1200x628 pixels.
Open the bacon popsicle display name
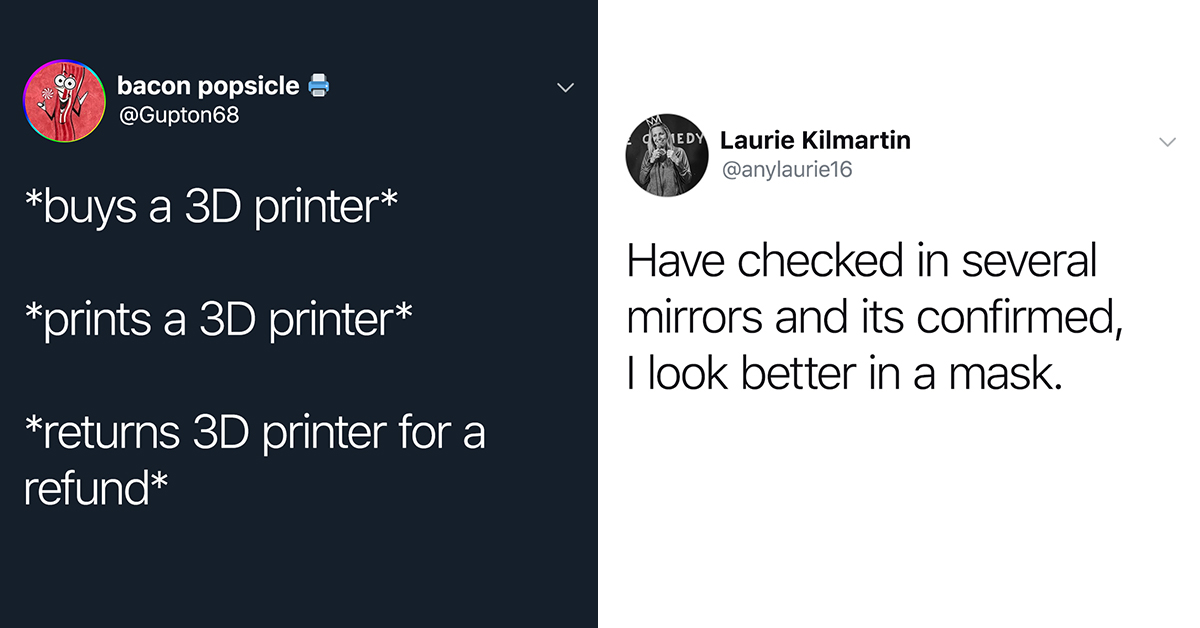pyautogui.click(x=208, y=86)
